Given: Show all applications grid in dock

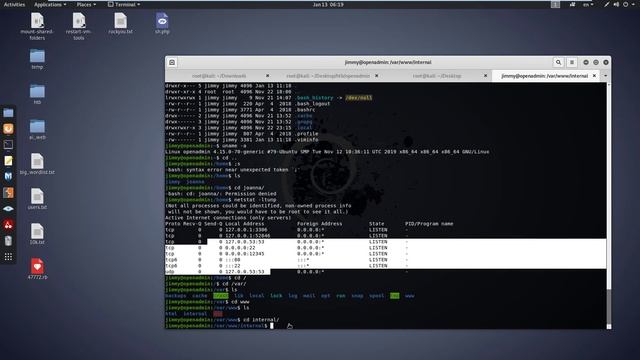Looking at the screenshot, I should [8, 257].
